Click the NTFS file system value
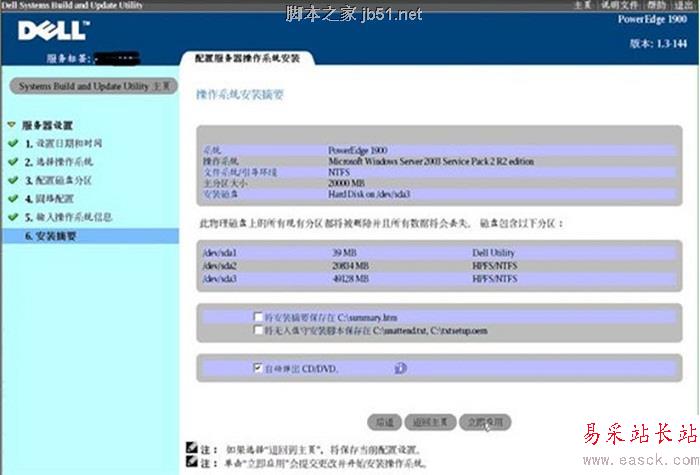 click(x=339, y=172)
